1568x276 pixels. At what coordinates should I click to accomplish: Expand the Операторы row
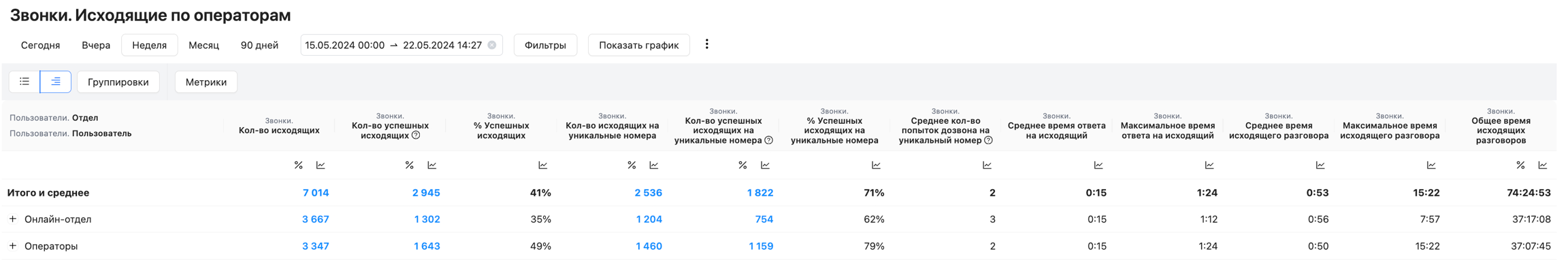(12, 245)
